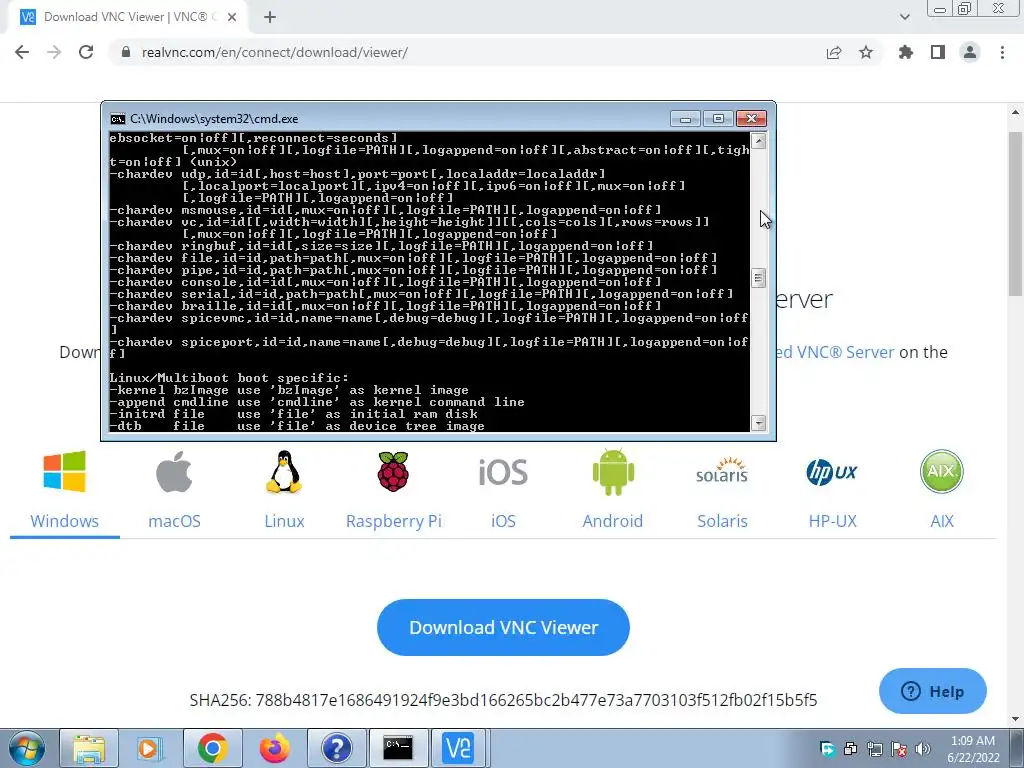Select the Android robot icon

pyautogui.click(x=613, y=472)
